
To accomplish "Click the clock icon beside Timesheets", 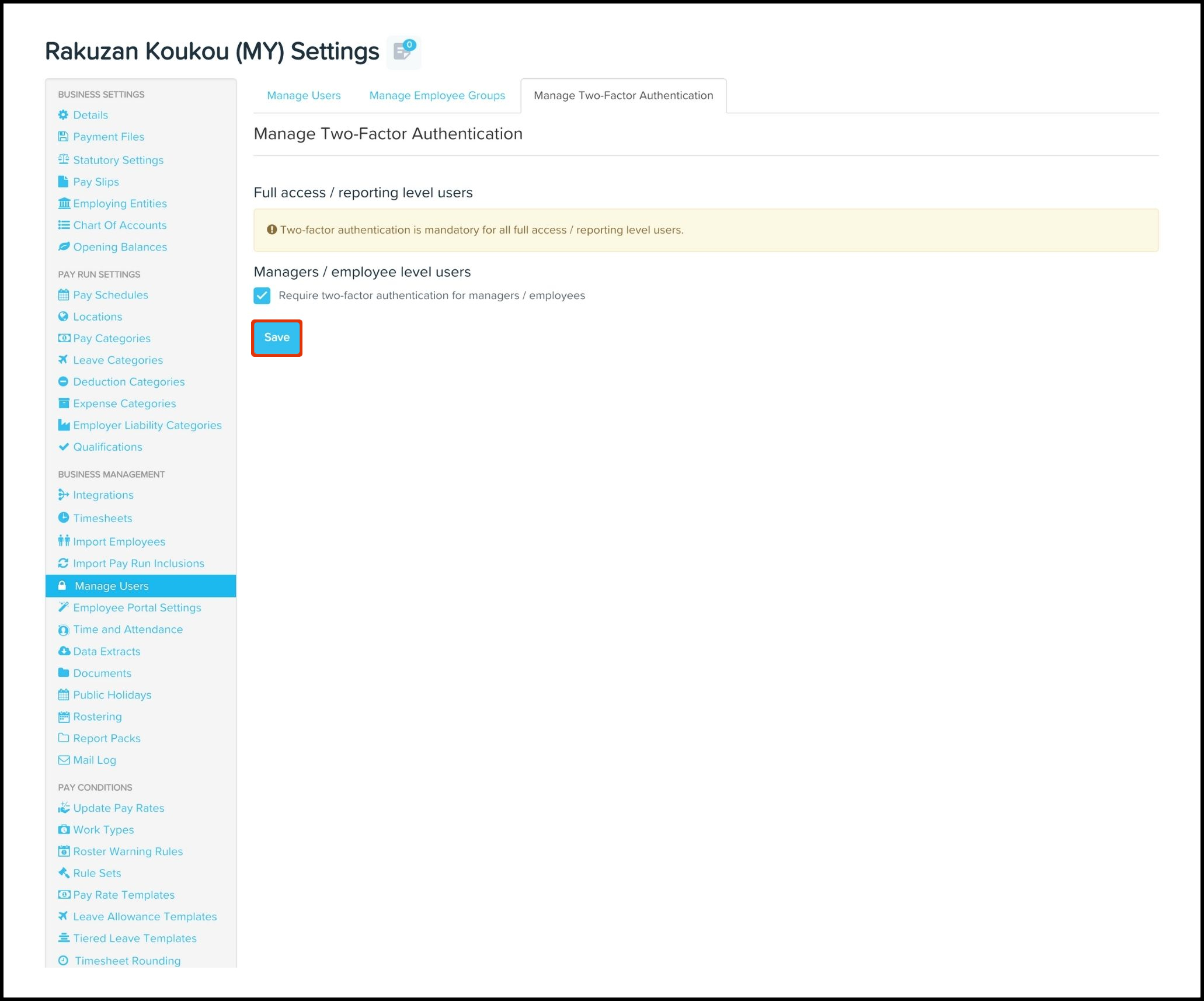I will [64, 518].
